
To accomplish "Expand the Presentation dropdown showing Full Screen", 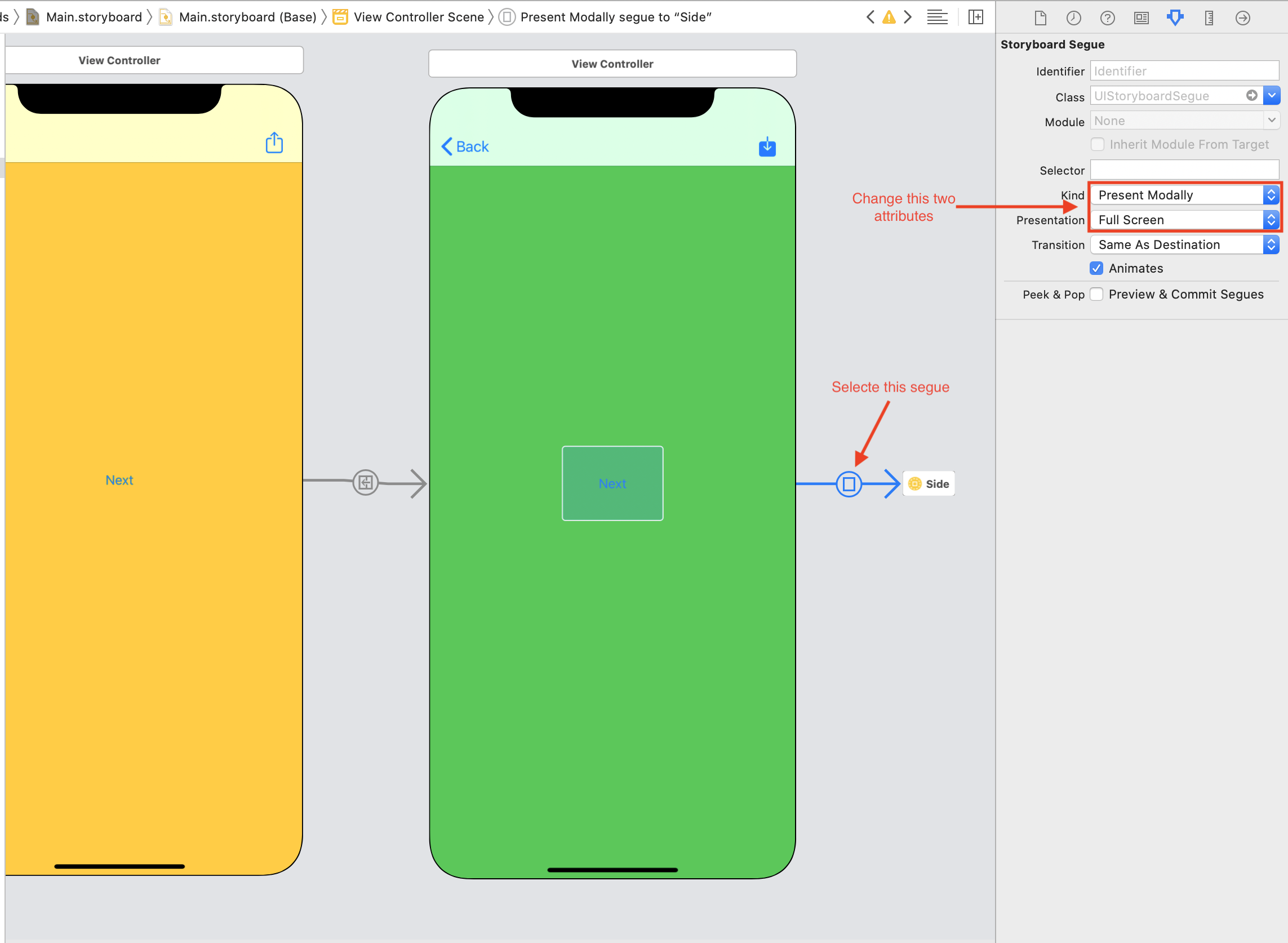I will pos(1271,219).
